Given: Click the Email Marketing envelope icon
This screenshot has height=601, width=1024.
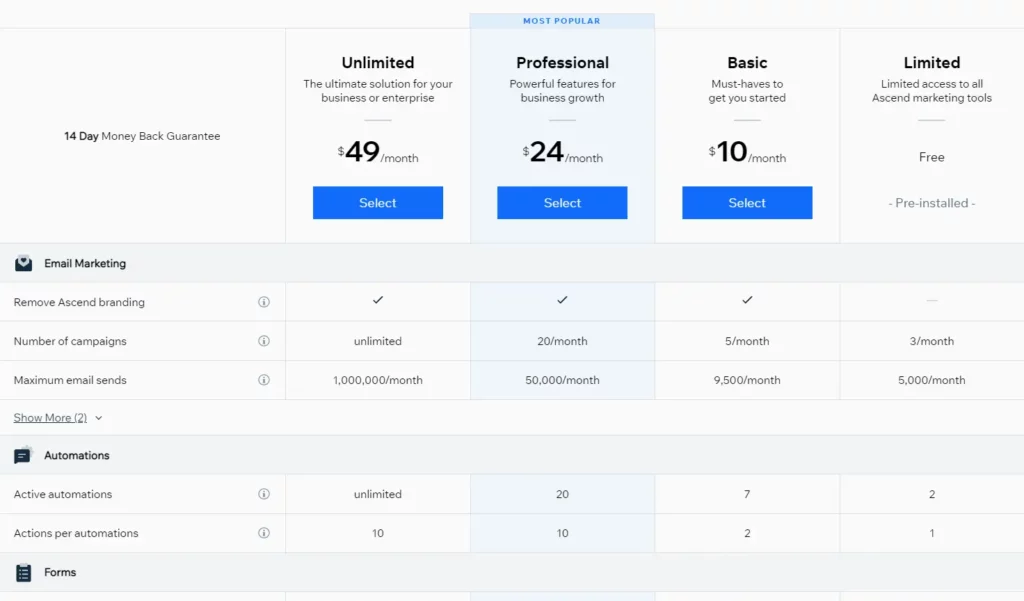Looking at the screenshot, I should coord(24,263).
